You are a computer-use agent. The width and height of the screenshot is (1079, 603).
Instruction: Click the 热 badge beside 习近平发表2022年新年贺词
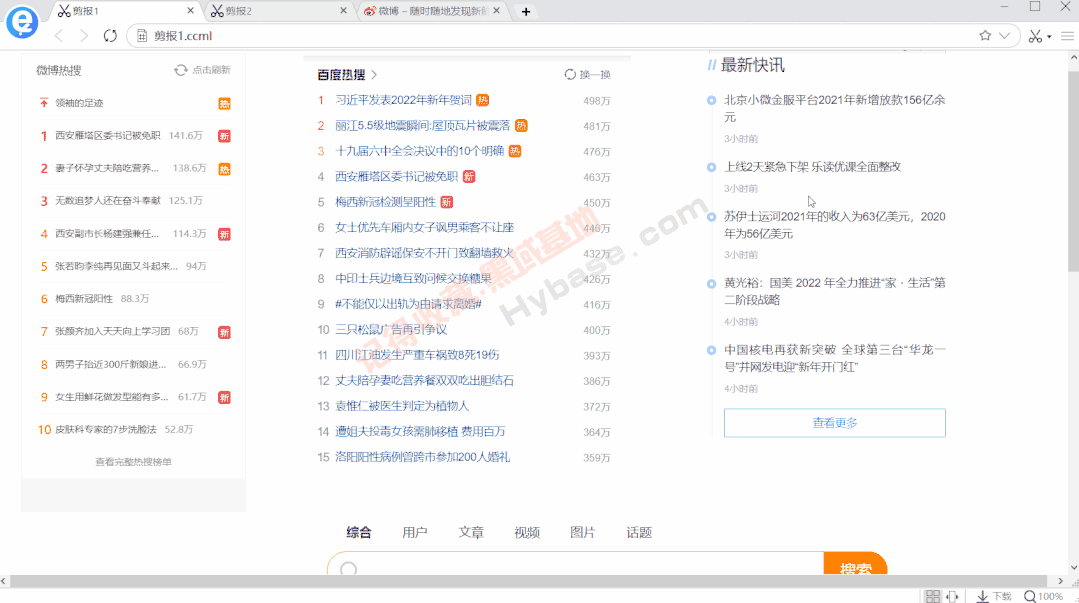pyautogui.click(x=483, y=100)
